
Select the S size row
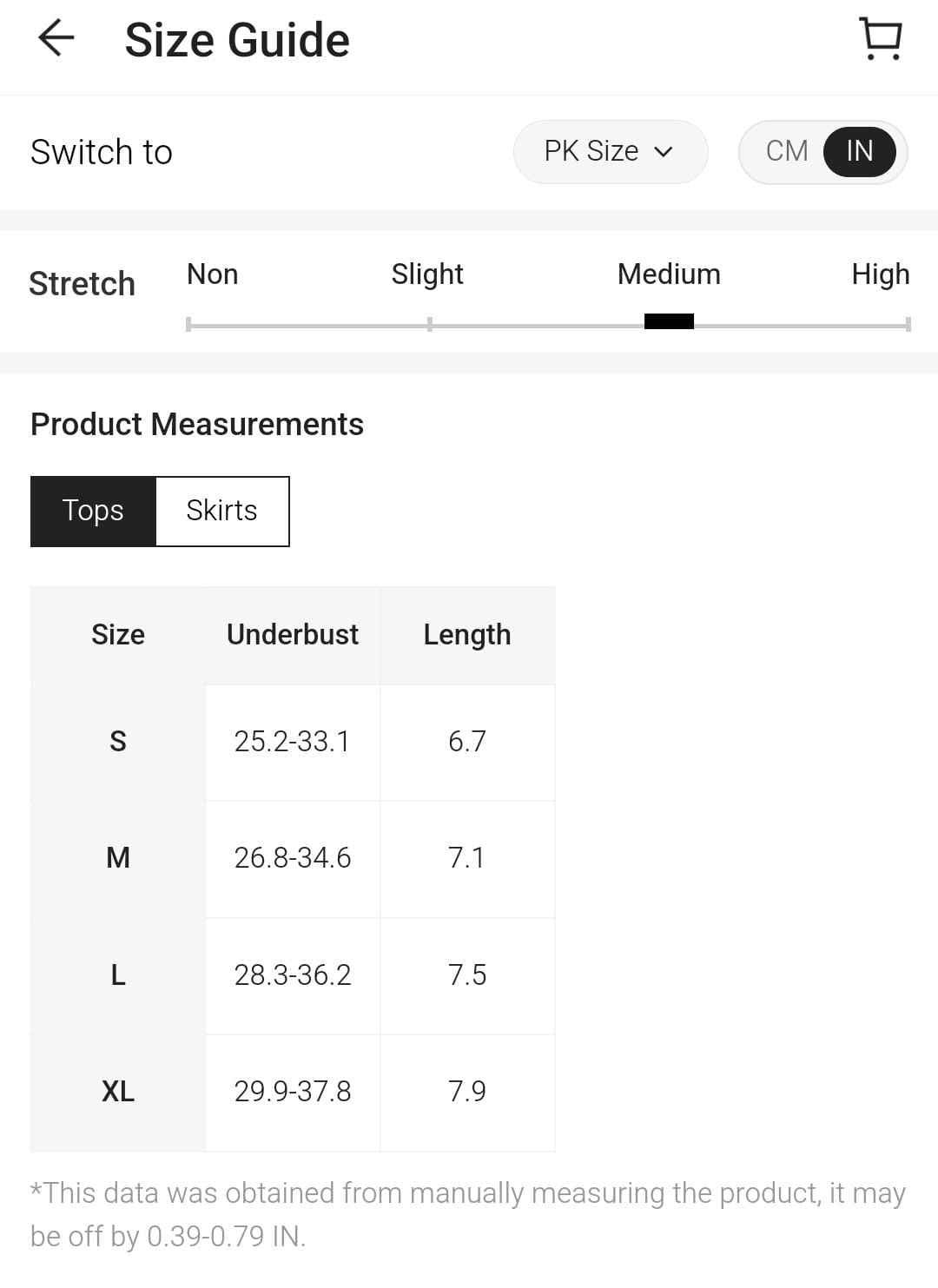coord(118,742)
